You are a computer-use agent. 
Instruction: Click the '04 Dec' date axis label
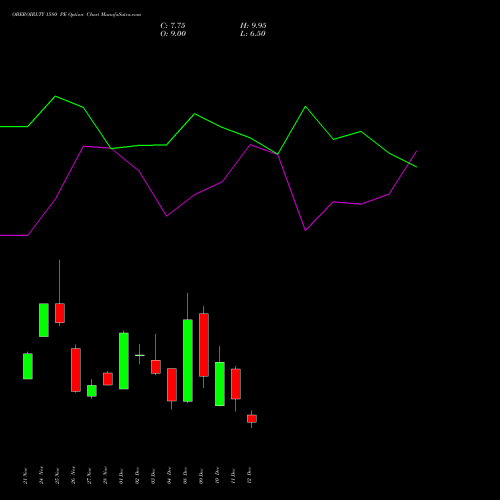169,476
